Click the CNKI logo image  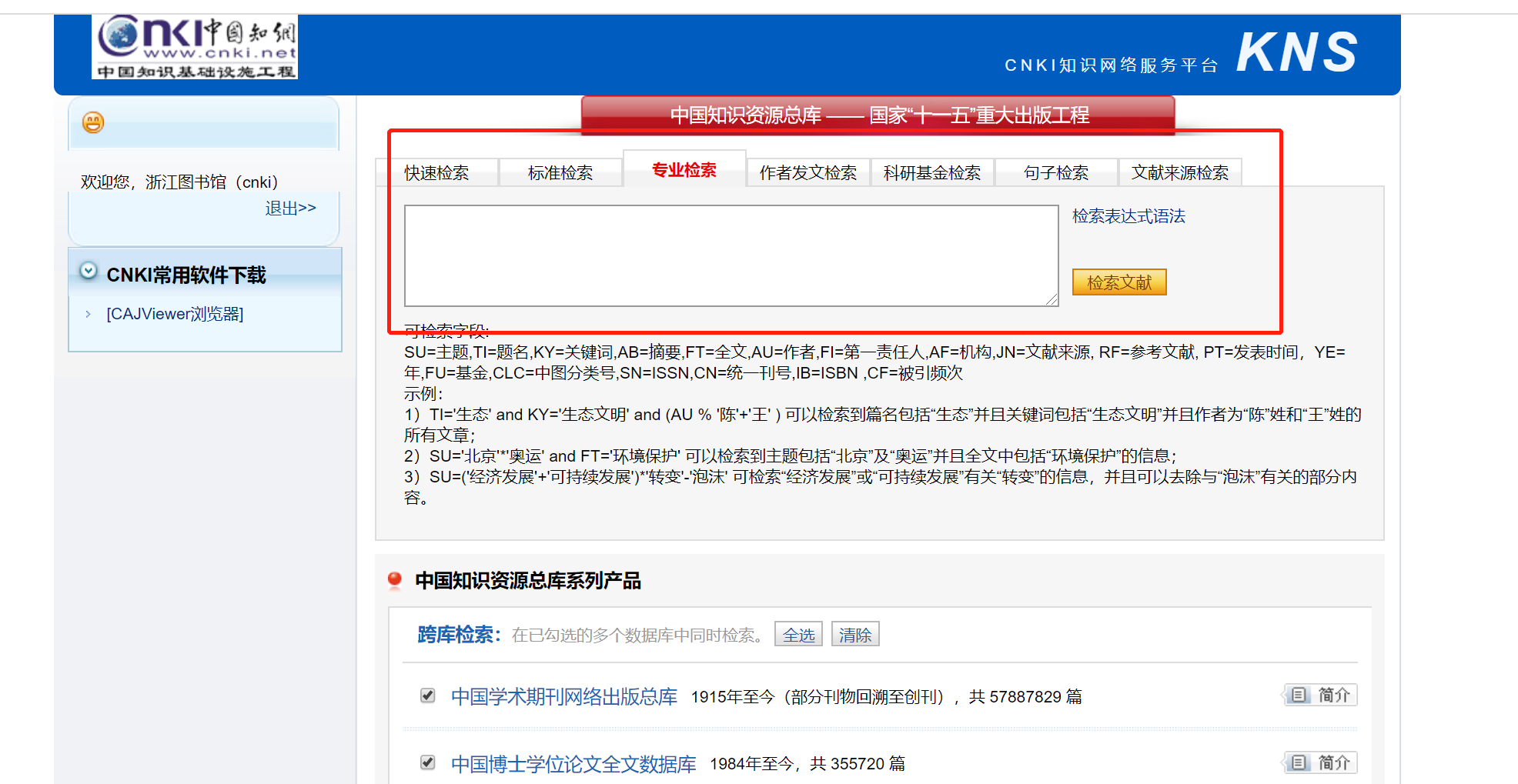195,46
